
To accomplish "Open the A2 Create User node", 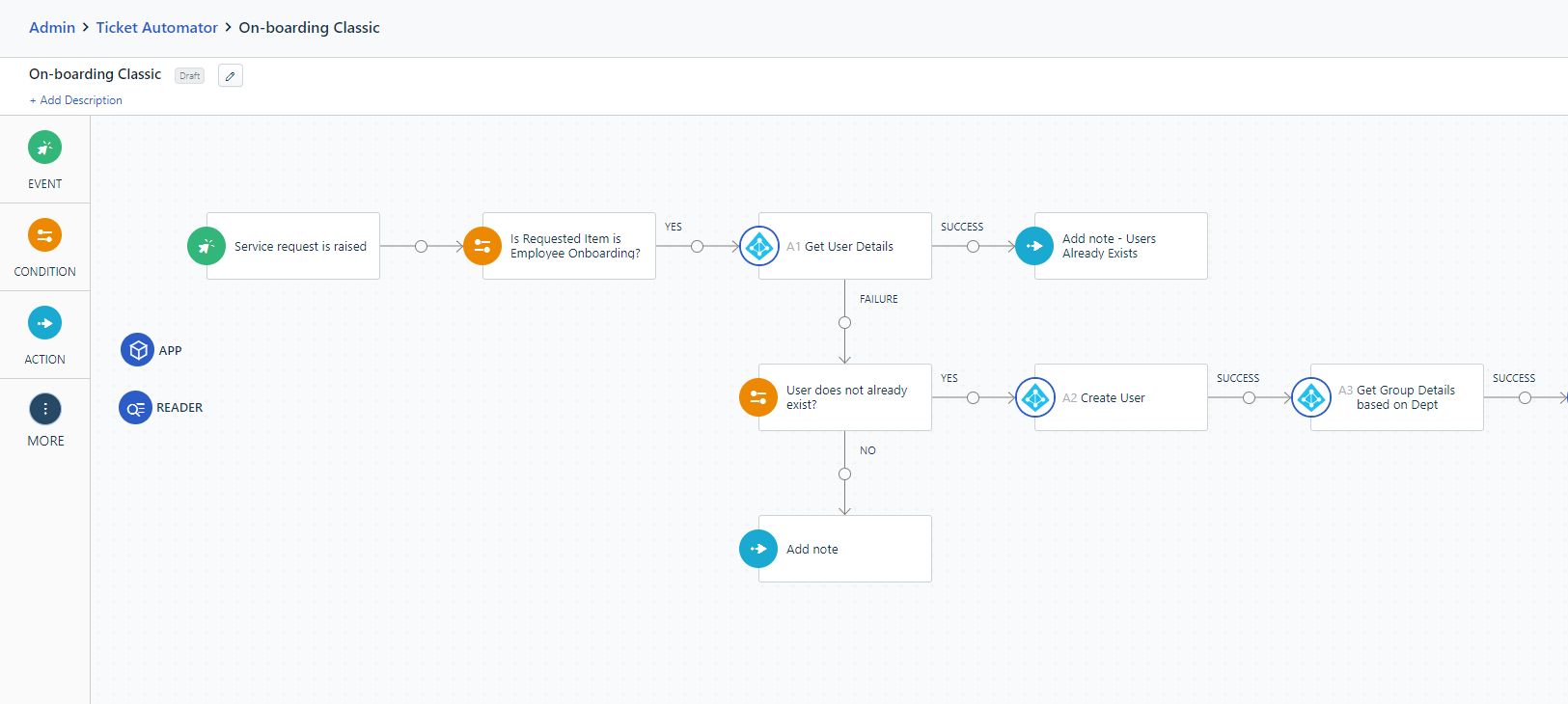I will (x=1121, y=397).
